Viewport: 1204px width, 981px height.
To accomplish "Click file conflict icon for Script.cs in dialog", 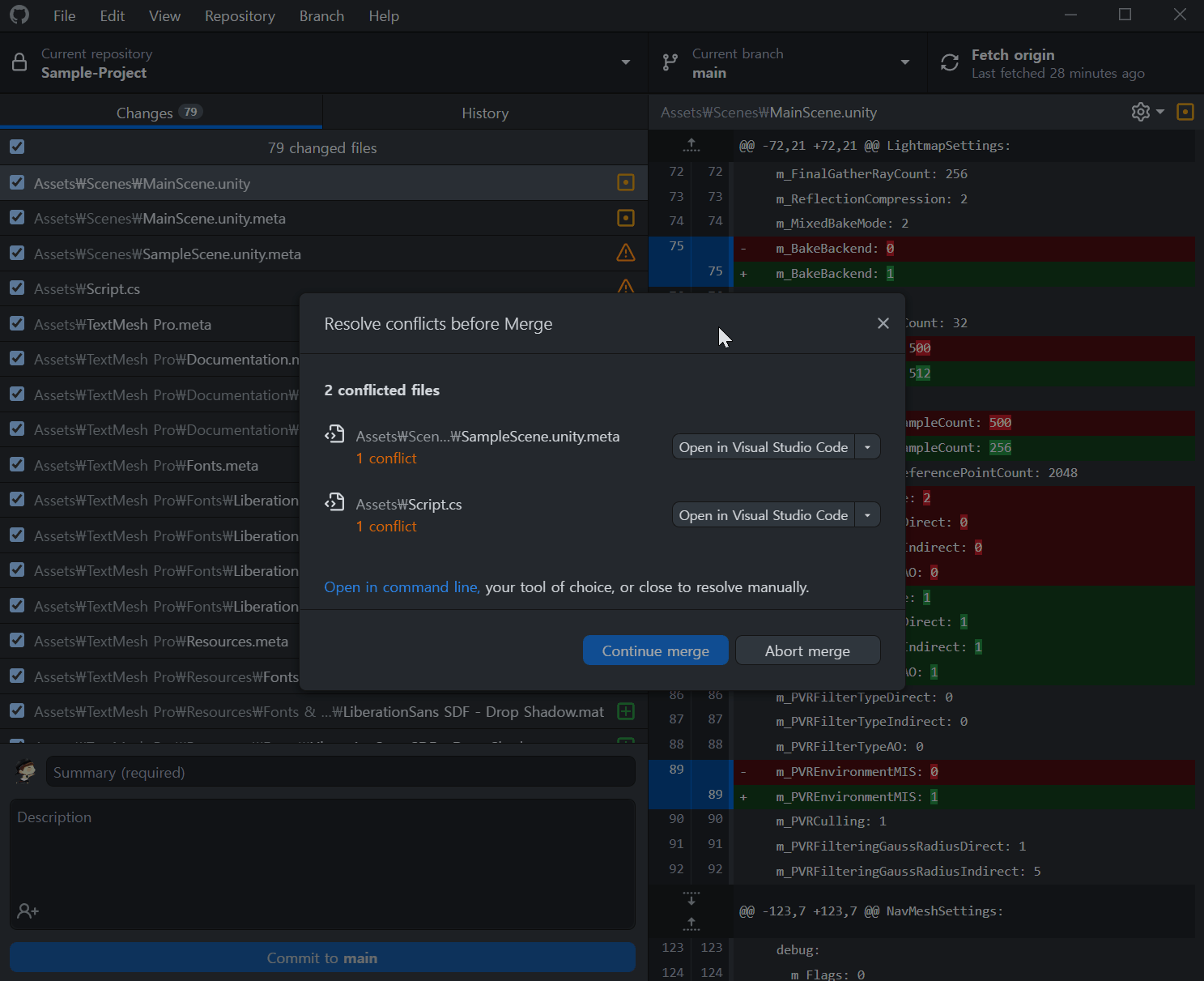I will pyautogui.click(x=334, y=502).
